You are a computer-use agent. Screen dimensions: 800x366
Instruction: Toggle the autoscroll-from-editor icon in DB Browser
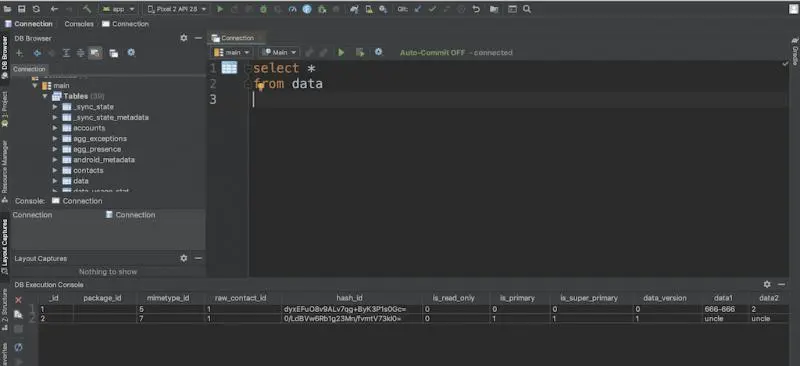[x=95, y=53]
